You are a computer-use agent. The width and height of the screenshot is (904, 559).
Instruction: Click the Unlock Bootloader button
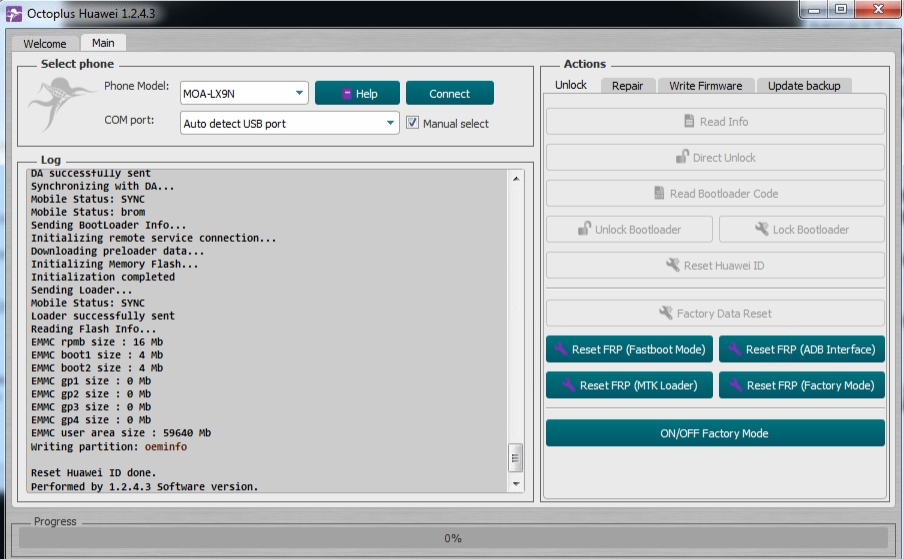629,229
